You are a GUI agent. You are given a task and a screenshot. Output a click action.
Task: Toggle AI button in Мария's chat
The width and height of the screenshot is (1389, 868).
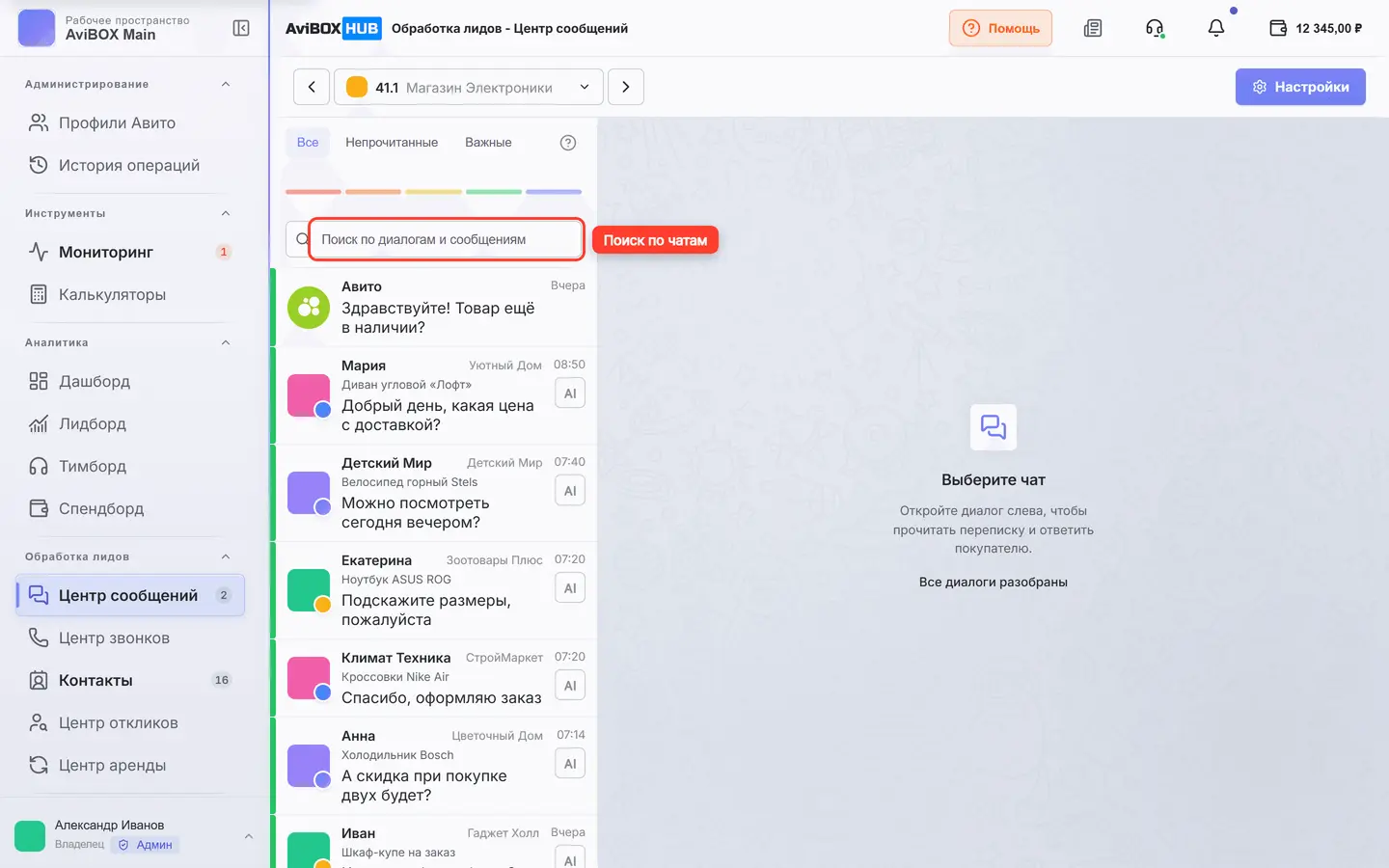[x=570, y=393]
